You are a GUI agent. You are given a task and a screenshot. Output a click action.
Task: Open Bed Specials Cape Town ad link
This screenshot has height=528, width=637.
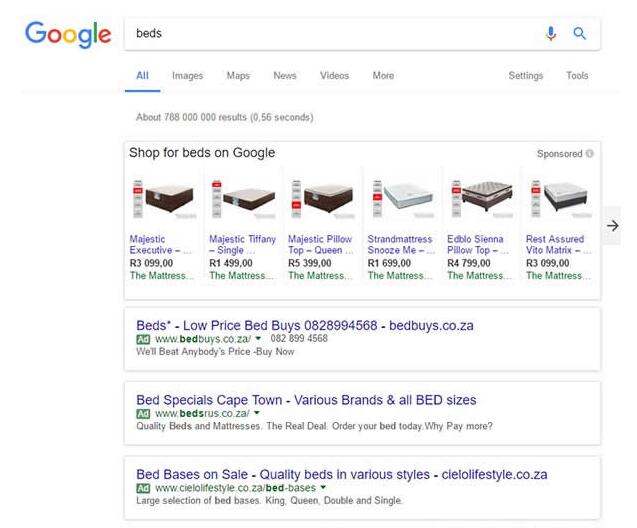(x=306, y=400)
